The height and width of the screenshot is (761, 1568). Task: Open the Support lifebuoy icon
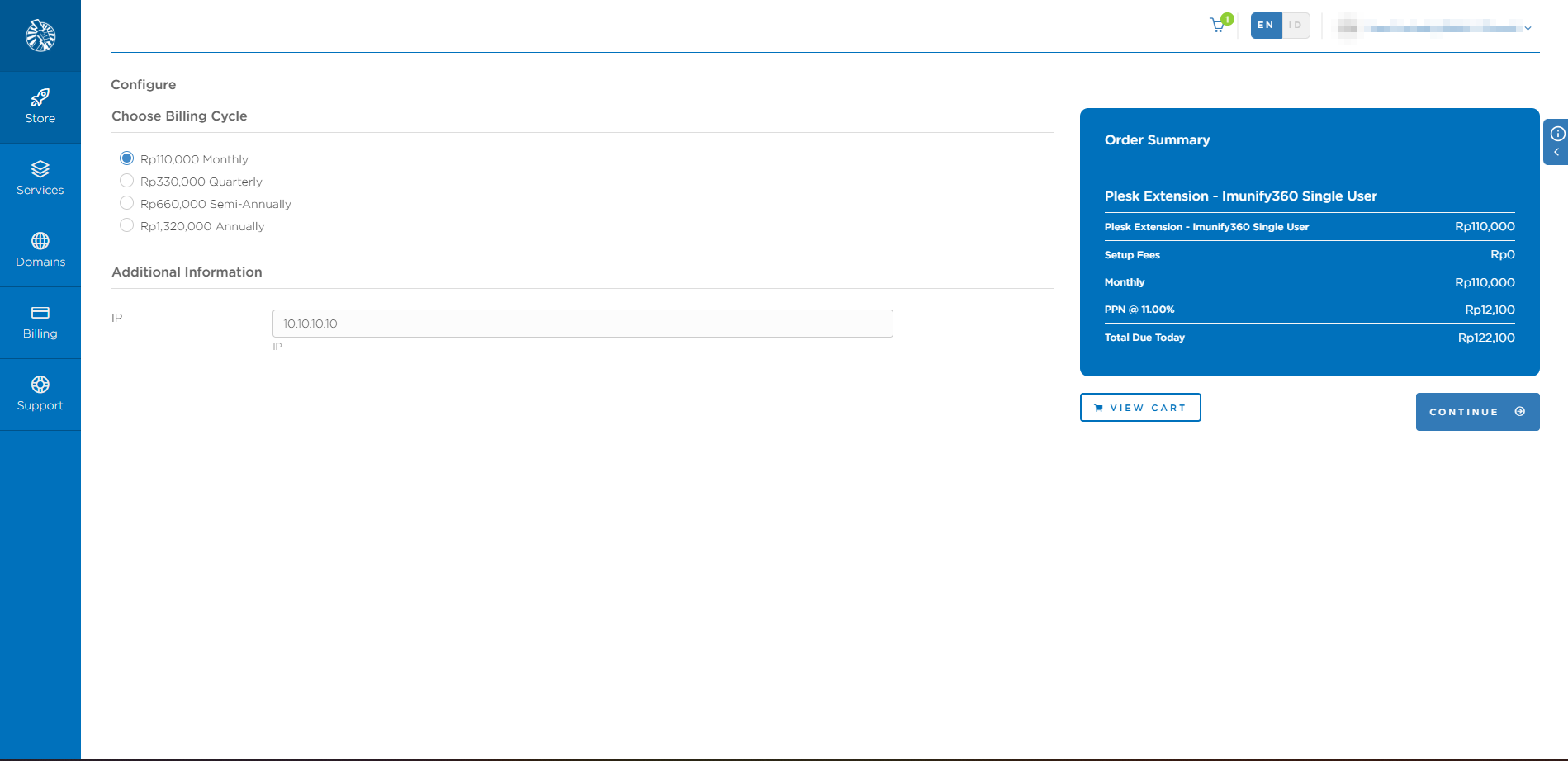(x=40, y=385)
